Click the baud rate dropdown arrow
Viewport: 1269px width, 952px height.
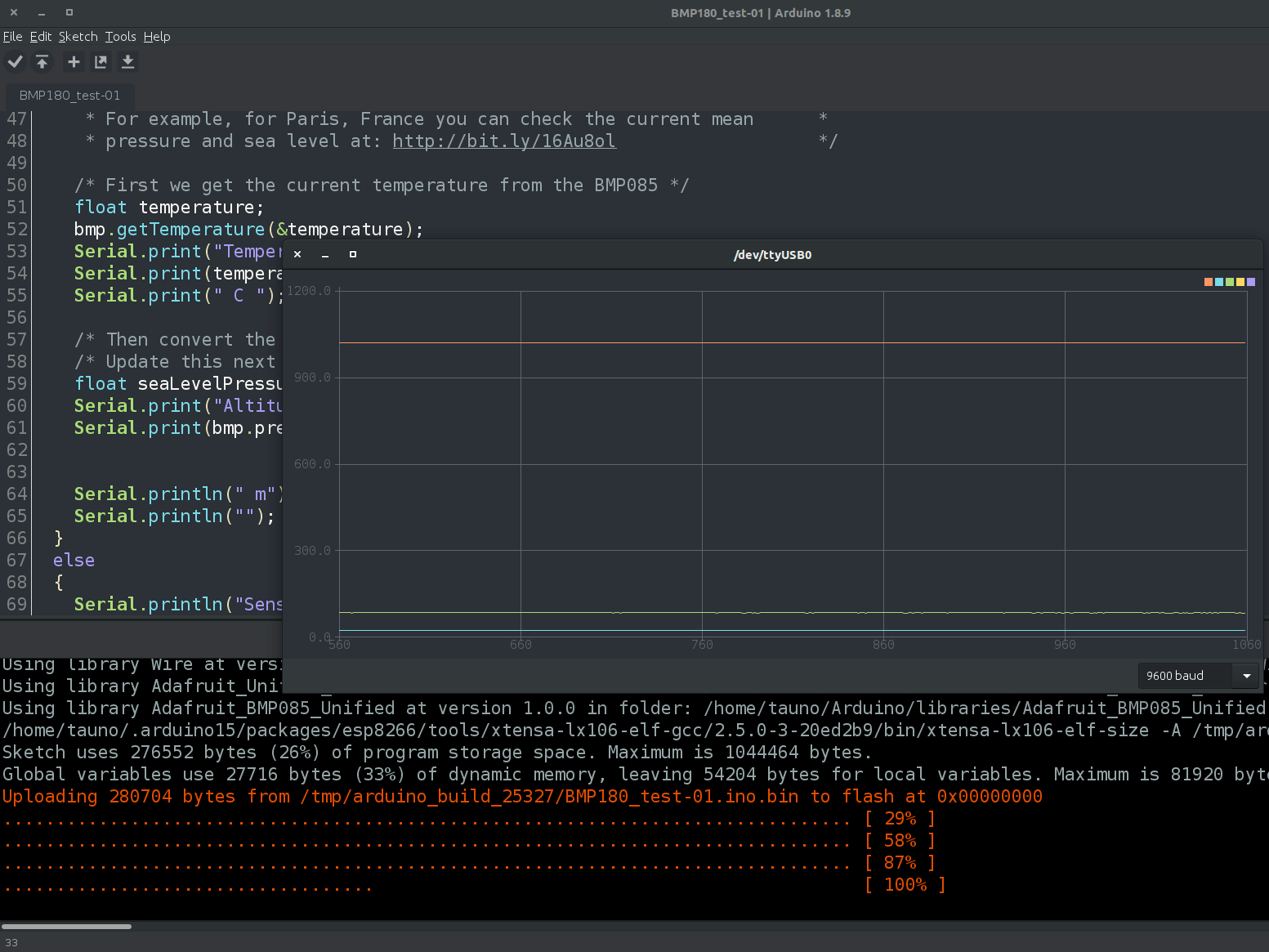click(x=1247, y=676)
